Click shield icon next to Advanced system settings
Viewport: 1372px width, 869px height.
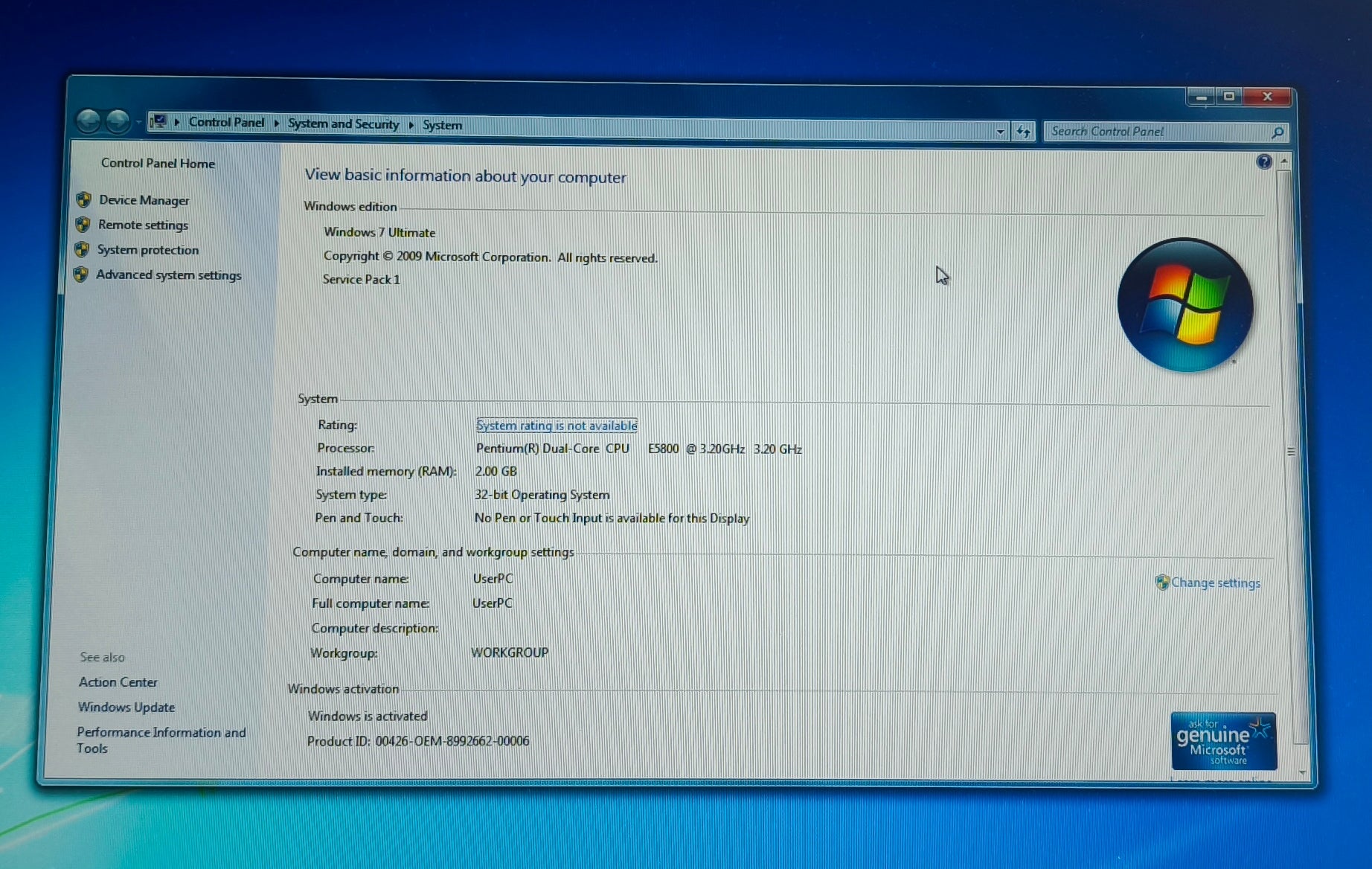pos(80,275)
